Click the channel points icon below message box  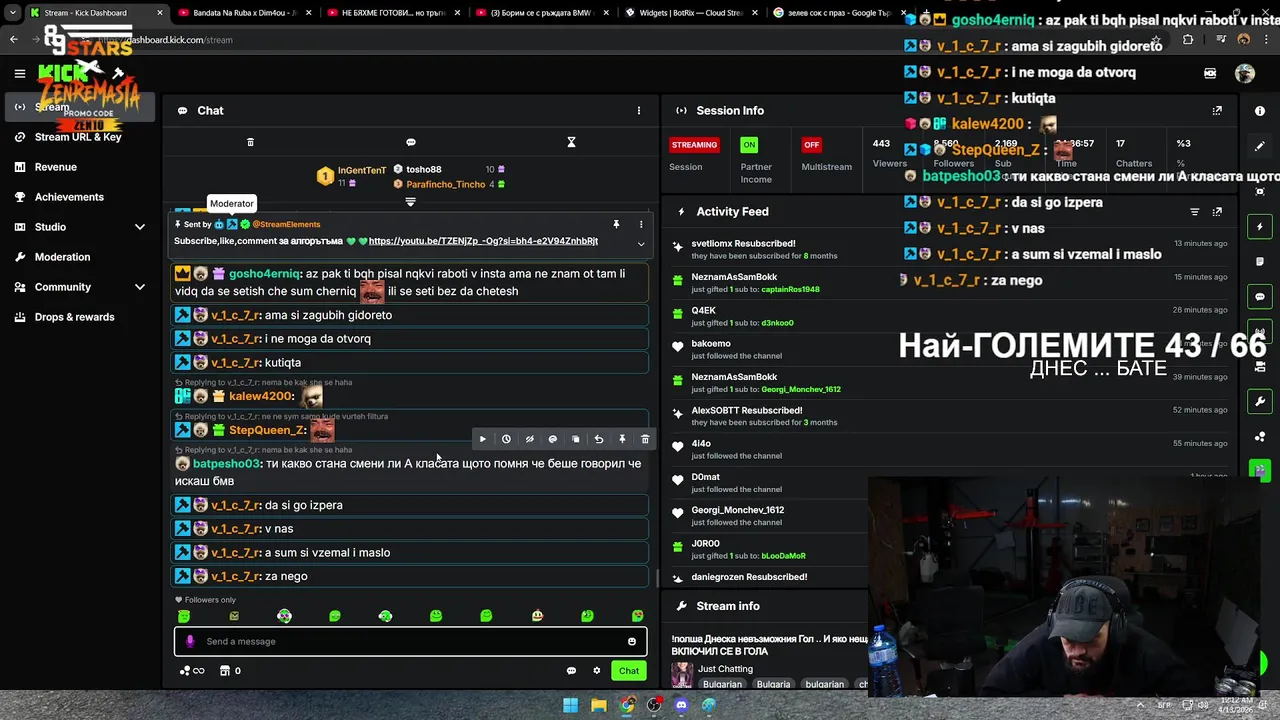point(192,671)
